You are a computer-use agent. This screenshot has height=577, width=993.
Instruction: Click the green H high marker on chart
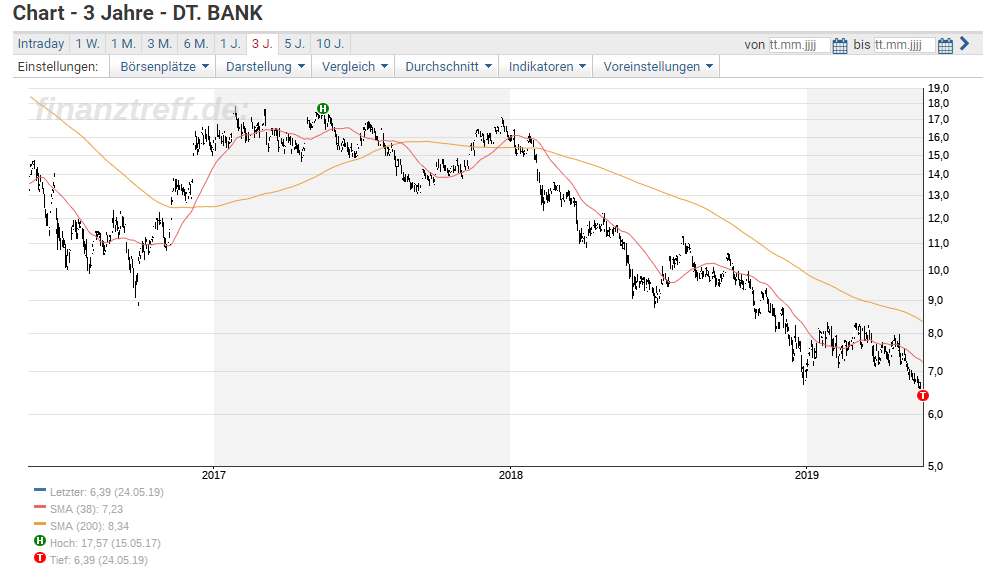[x=323, y=109]
